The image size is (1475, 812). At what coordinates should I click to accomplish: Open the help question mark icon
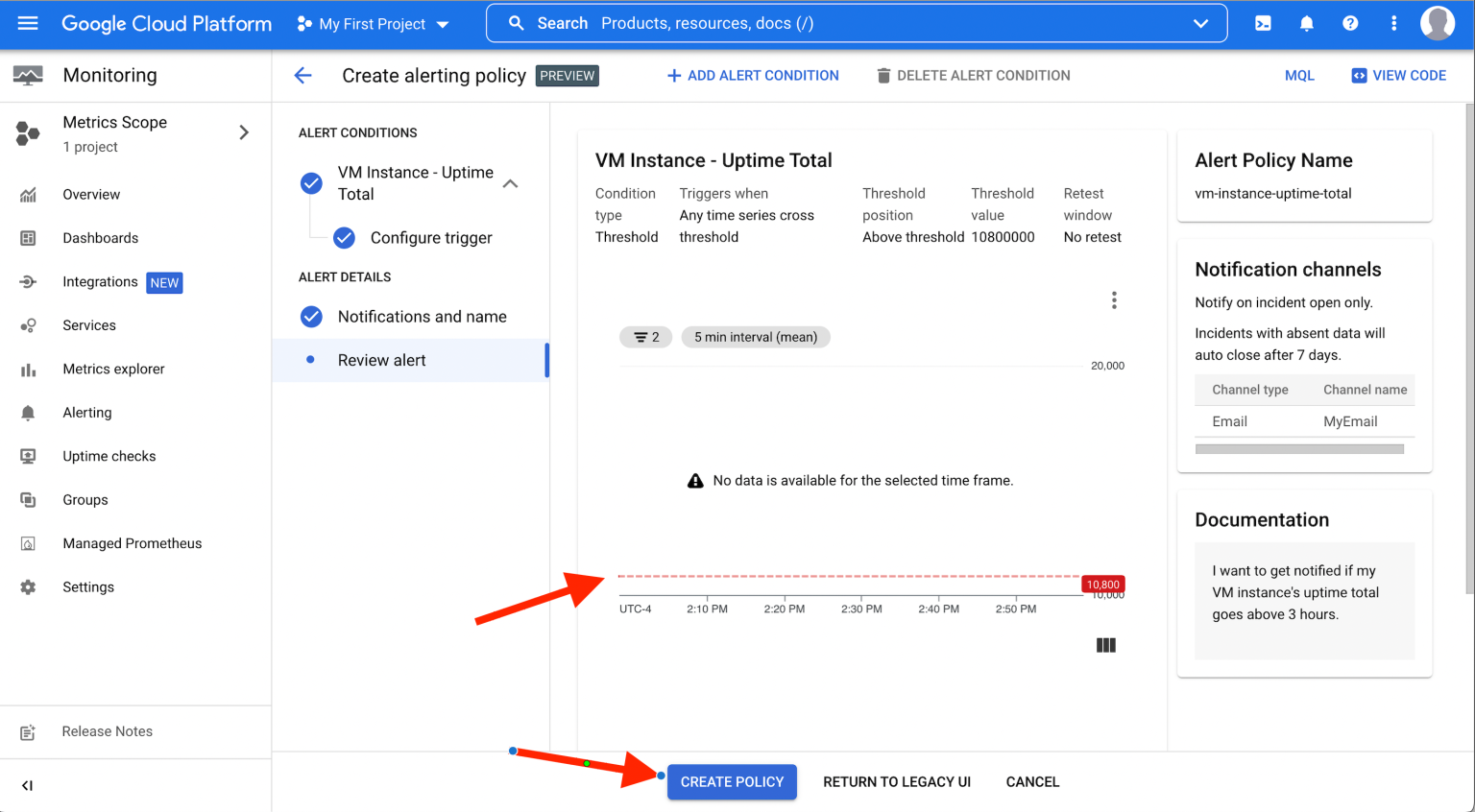[x=1350, y=23]
